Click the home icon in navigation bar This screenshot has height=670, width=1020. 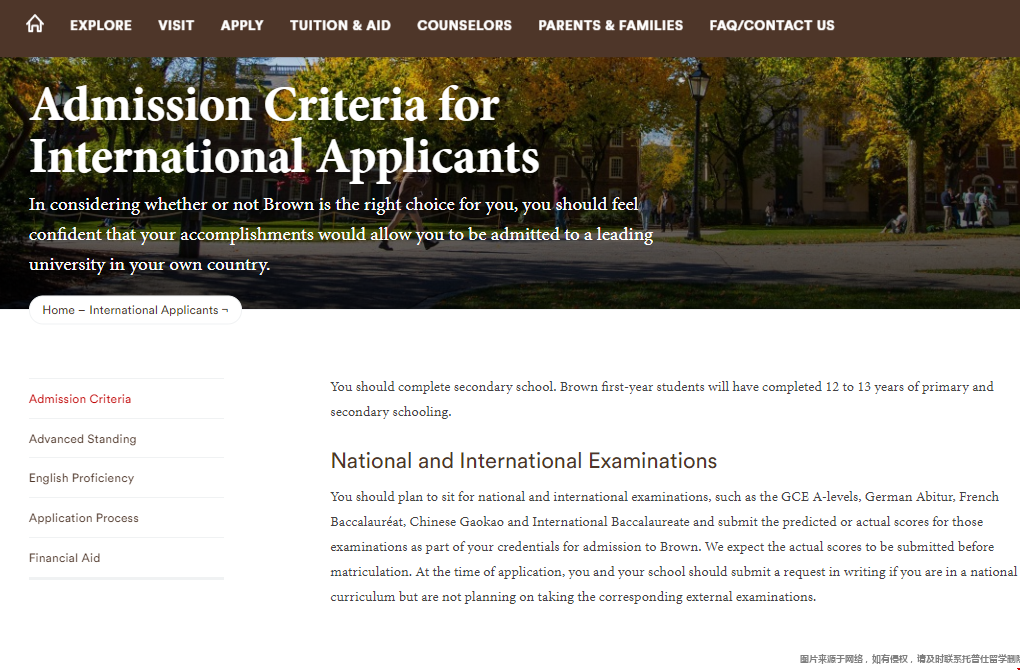(35, 24)
